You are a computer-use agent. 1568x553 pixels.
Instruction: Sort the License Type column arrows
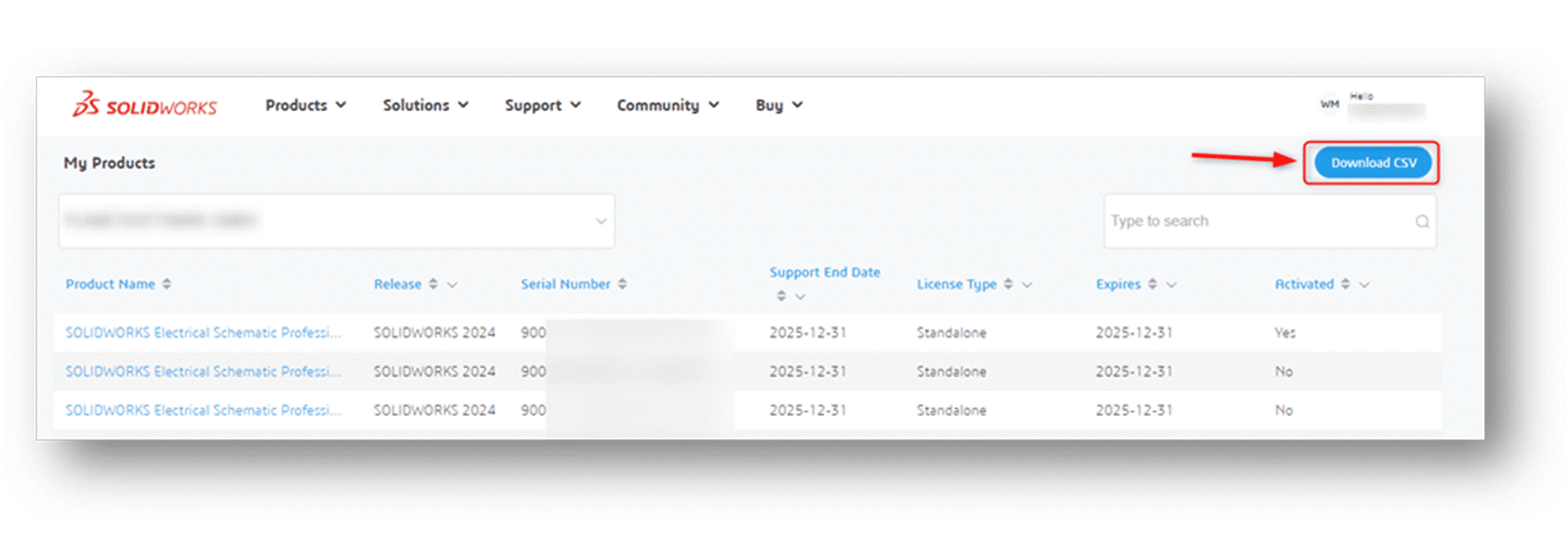(x=1009, y=283)
